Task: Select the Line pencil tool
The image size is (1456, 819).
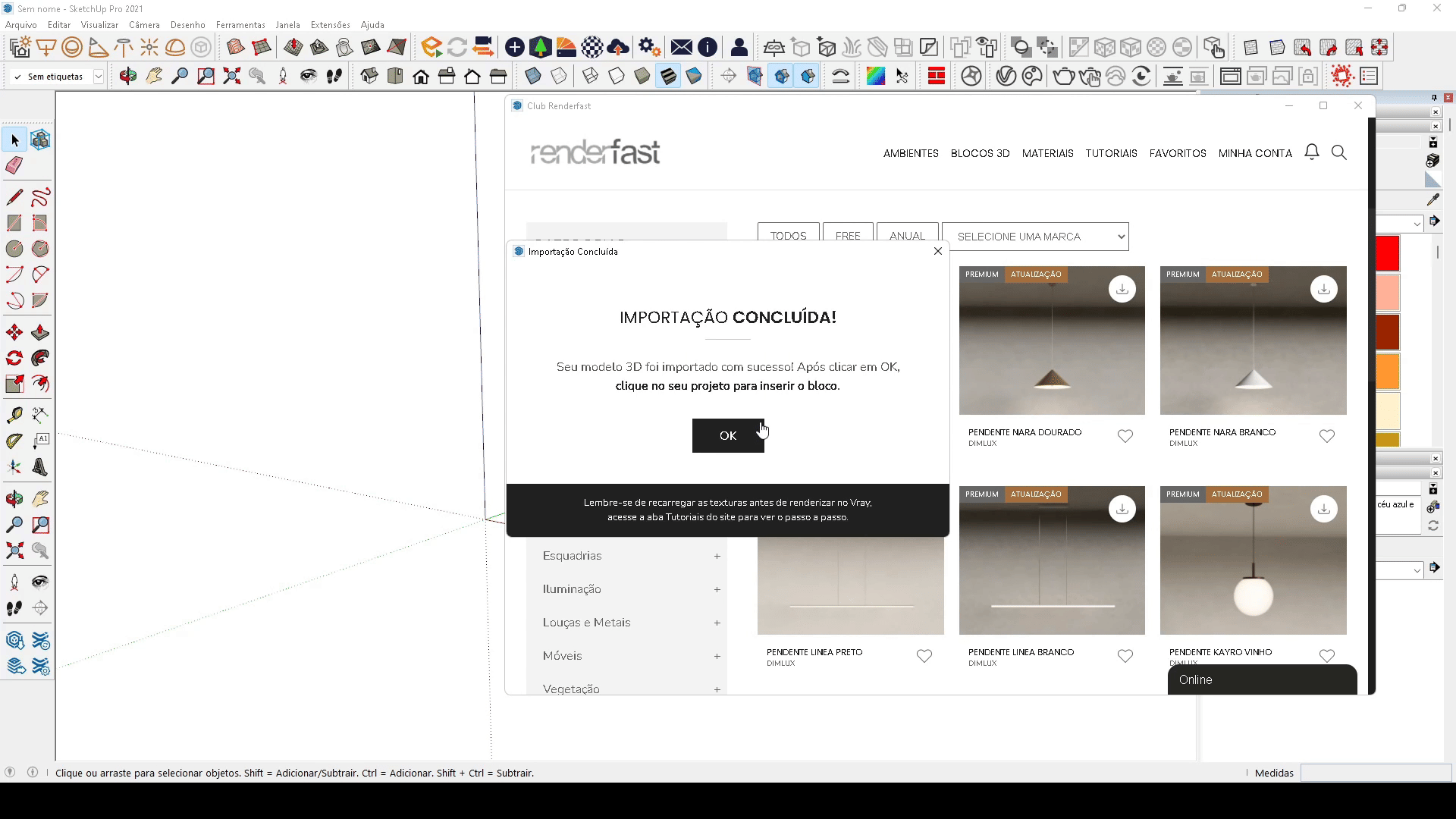Action: tap(14, 197)
